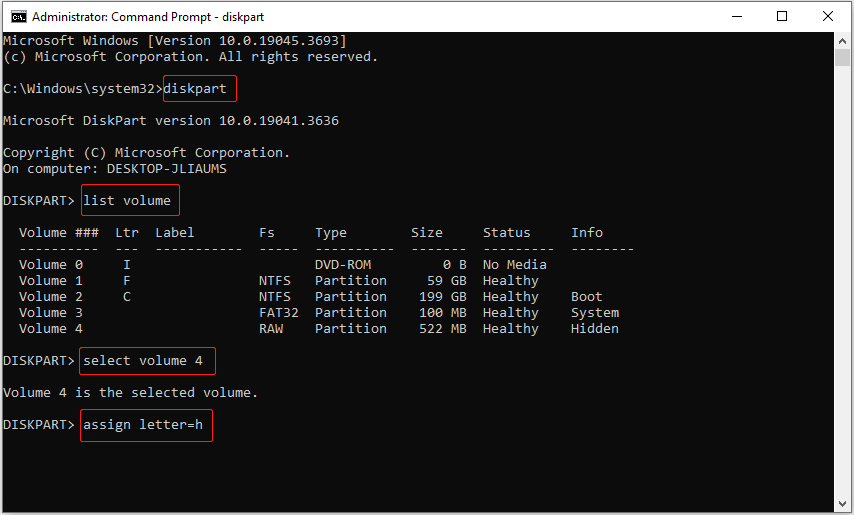Click the 'C:\Windows\system32>' prompt path
Viewport: 854px width, 515px height.
pos(83,89)
